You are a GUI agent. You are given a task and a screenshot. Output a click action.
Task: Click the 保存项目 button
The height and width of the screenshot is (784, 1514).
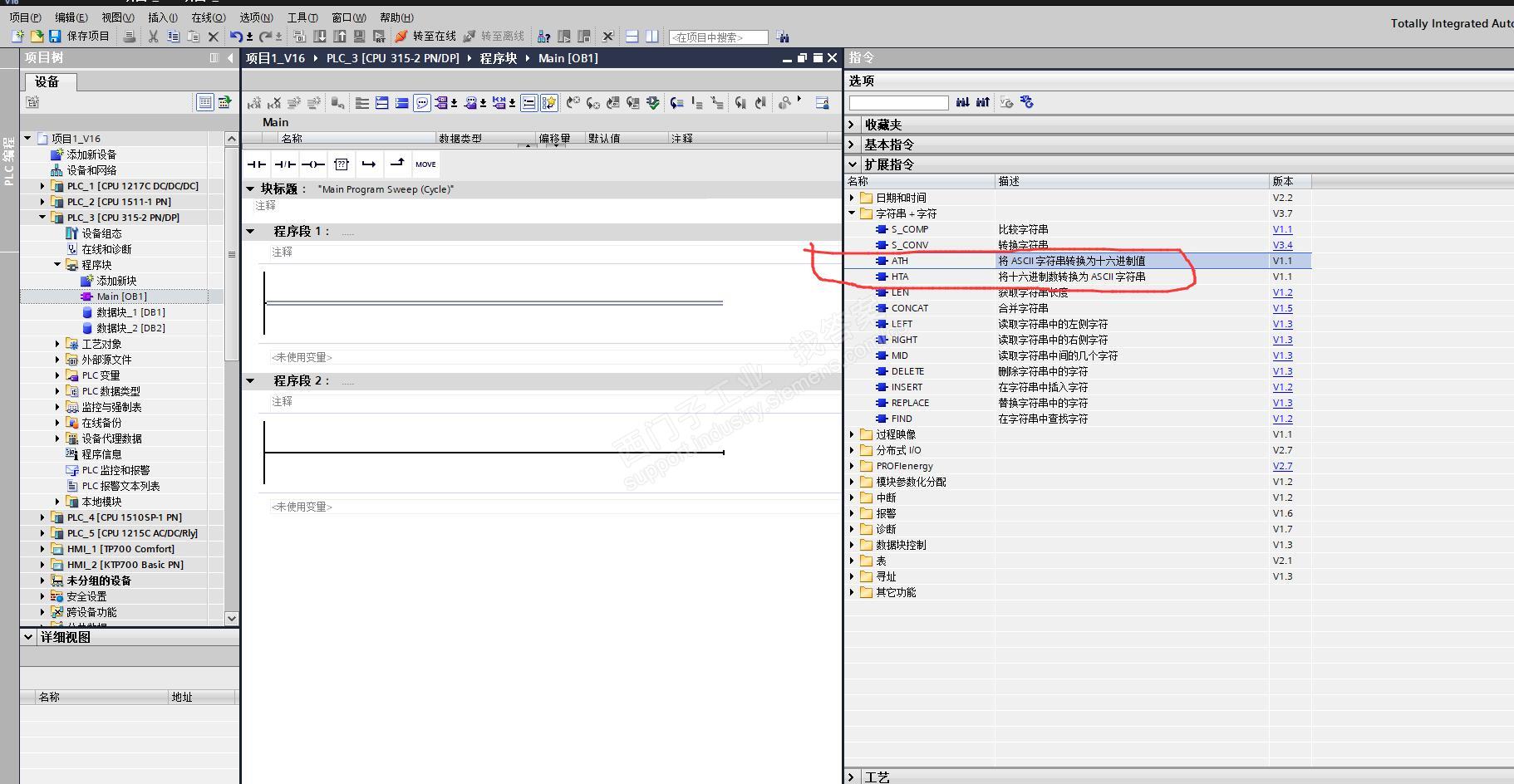pyautogui.click(x=80, y=37)
